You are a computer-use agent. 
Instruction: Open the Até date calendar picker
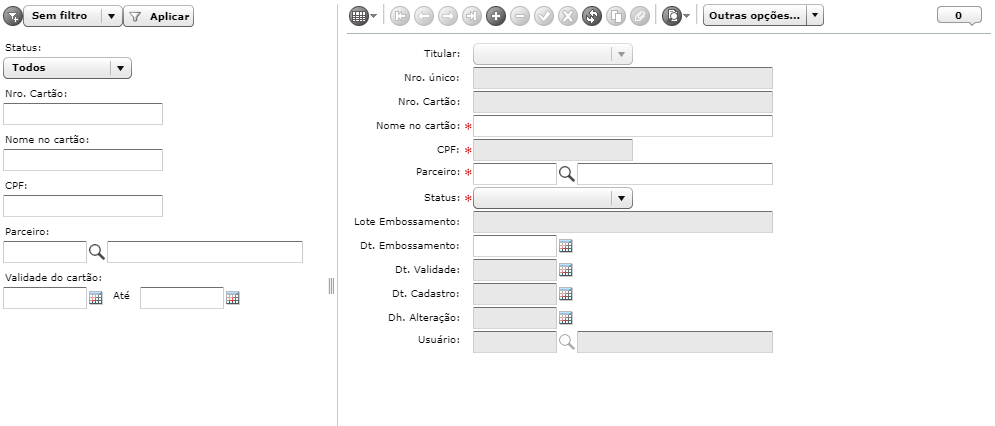[233, 298]
